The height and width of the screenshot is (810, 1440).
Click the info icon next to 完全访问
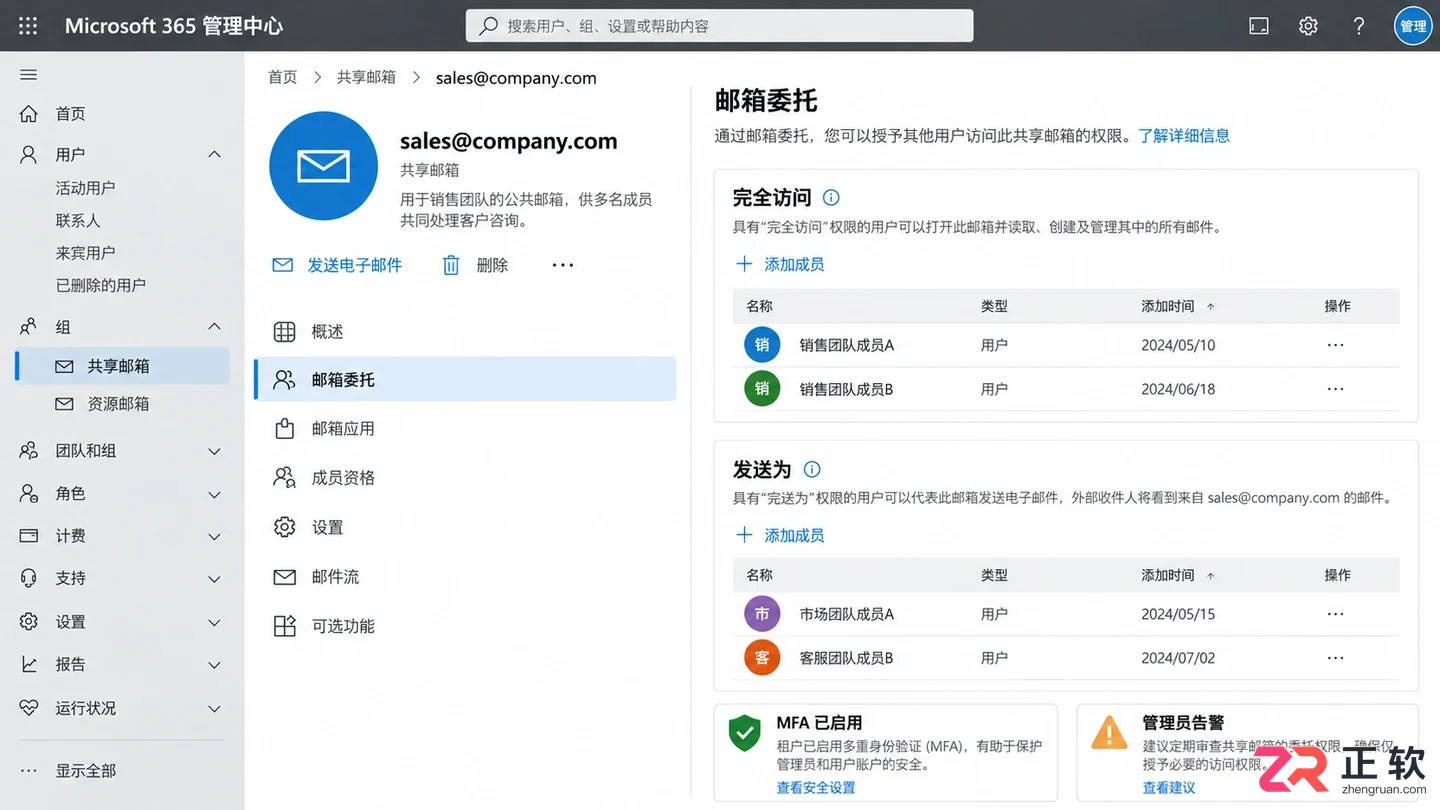830,197
